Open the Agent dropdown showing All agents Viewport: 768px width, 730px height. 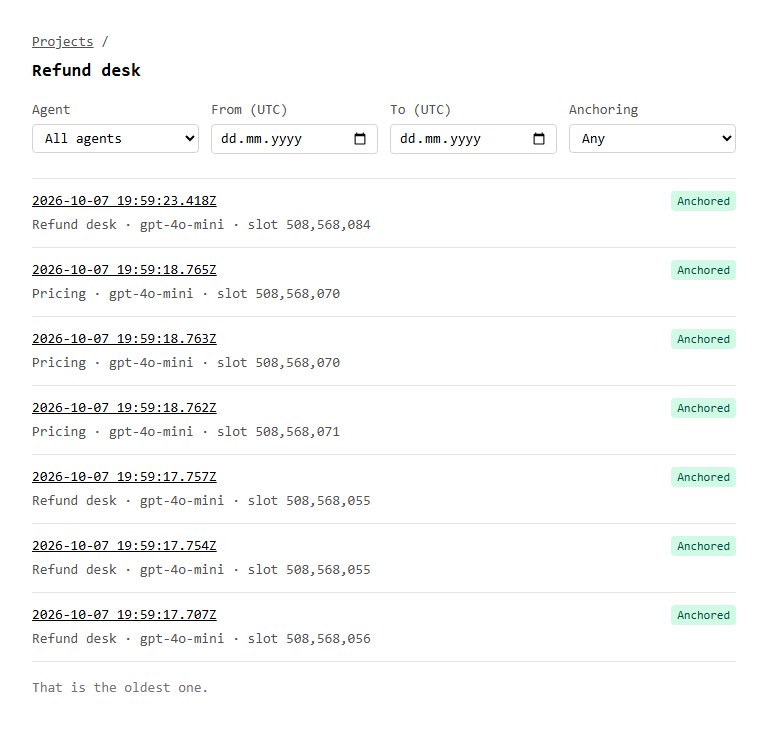click(x=116, y=139)
